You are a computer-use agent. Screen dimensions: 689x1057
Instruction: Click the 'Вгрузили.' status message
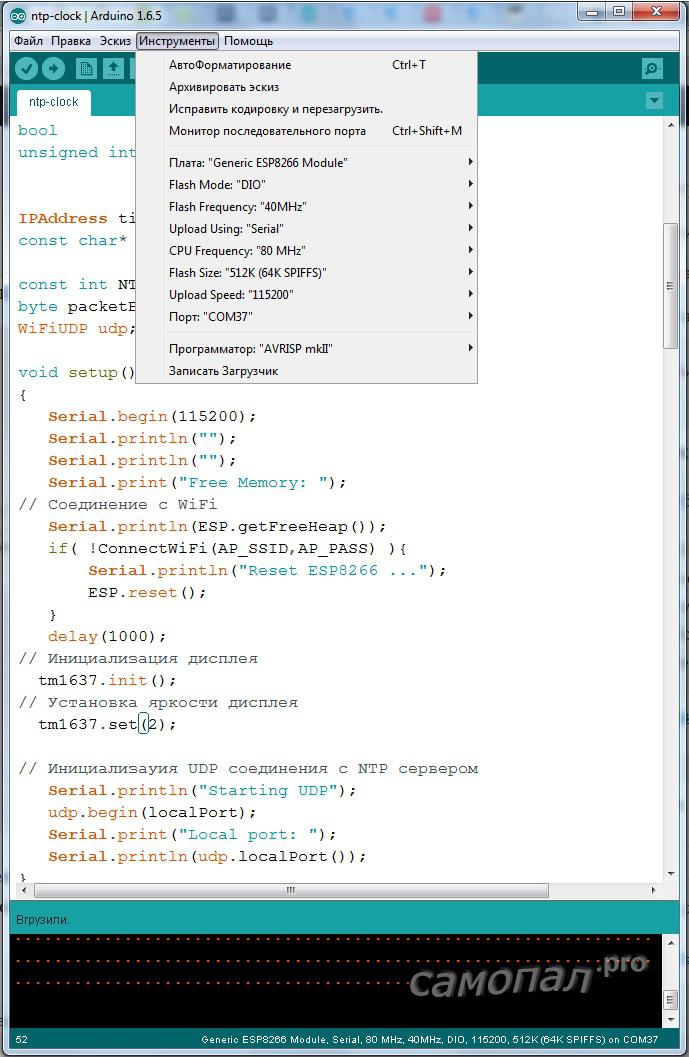pos(42,919)
